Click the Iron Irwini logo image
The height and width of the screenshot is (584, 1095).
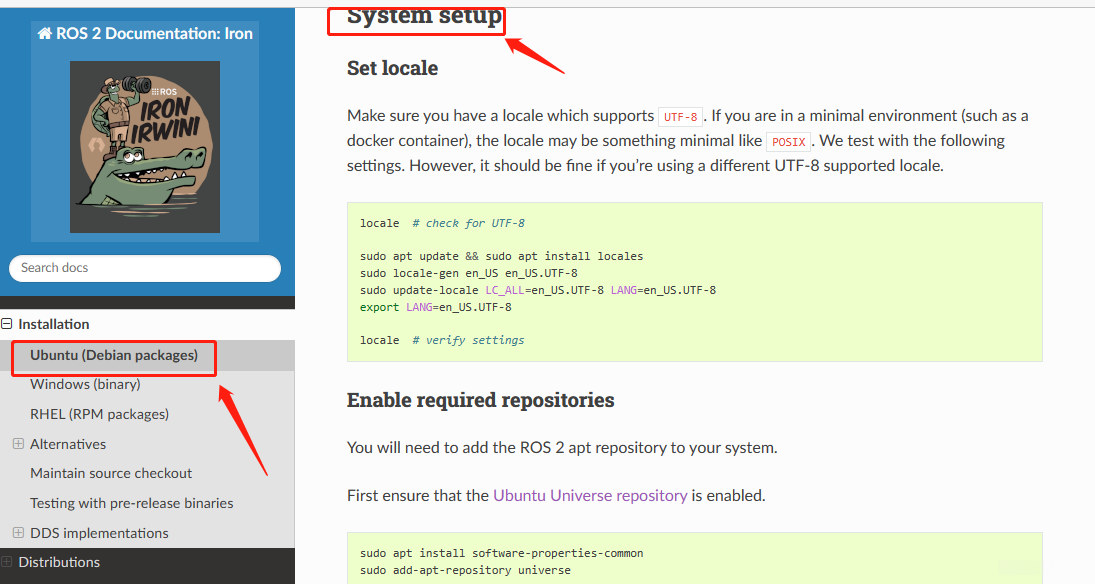(145, 147)
